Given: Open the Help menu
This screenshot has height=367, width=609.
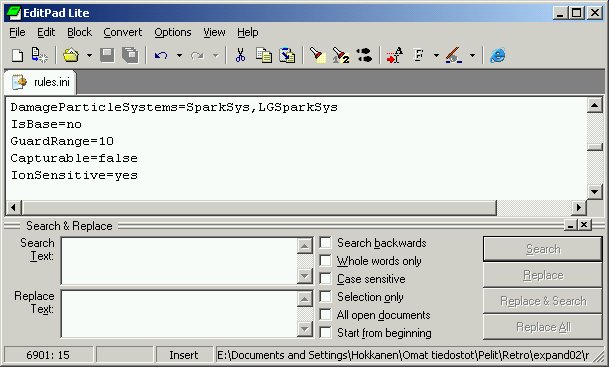Looking at the screenshot, I should coord(248,32).
